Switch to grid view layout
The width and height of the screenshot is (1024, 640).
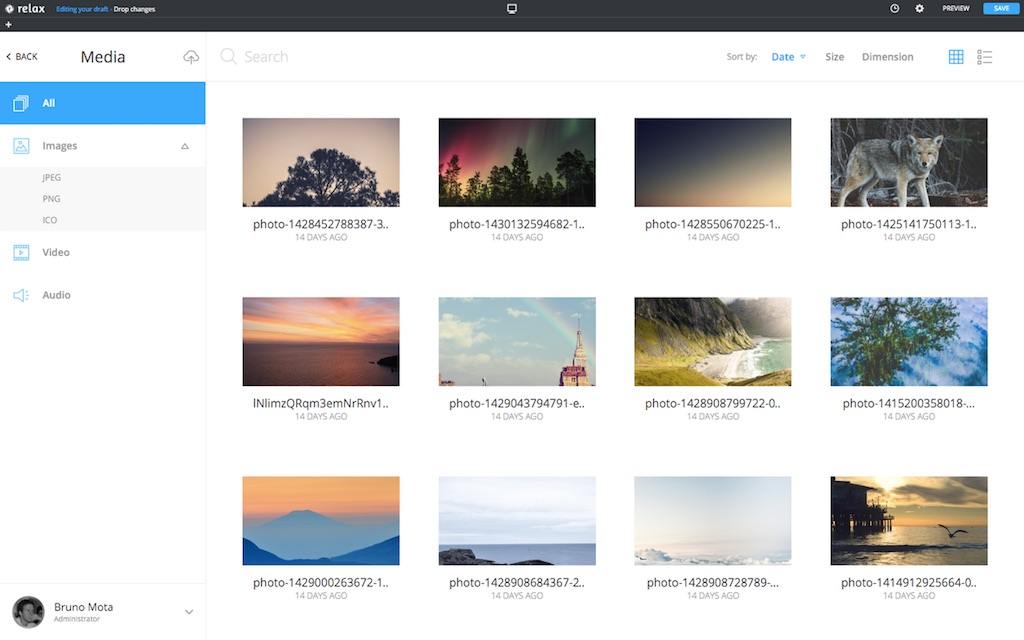click(956, 56)
